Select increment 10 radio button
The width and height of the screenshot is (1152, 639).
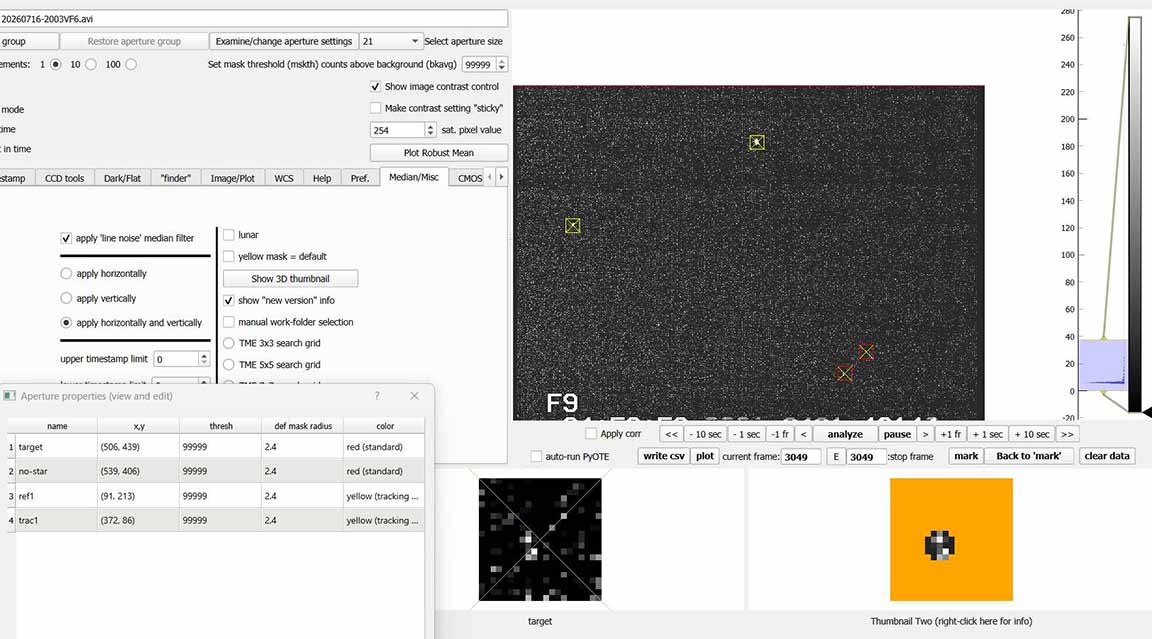91,65
